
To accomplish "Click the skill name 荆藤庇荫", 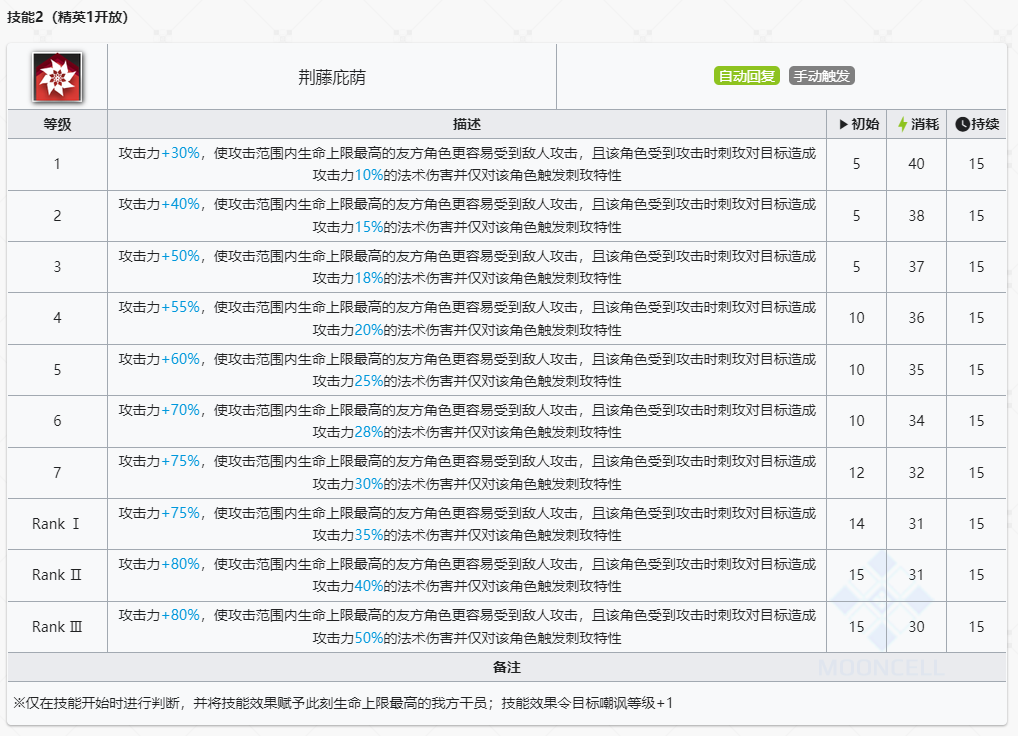I will pos(331,77).
